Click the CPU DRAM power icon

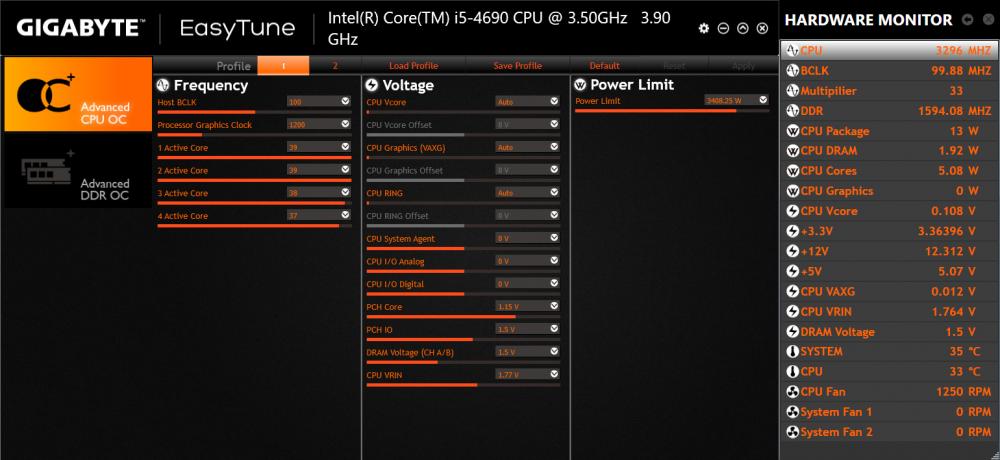pos(793,151)
